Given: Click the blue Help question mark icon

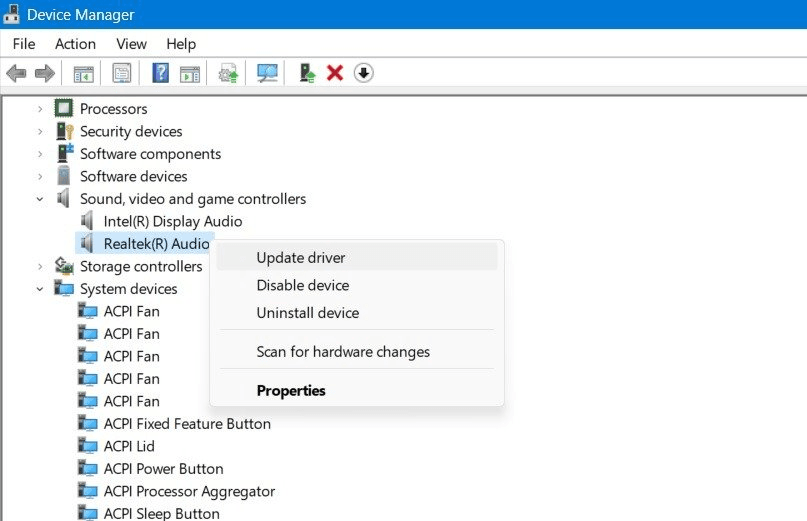Looking at the screenshot, I should pyautogui.click(x=161, y=73).
